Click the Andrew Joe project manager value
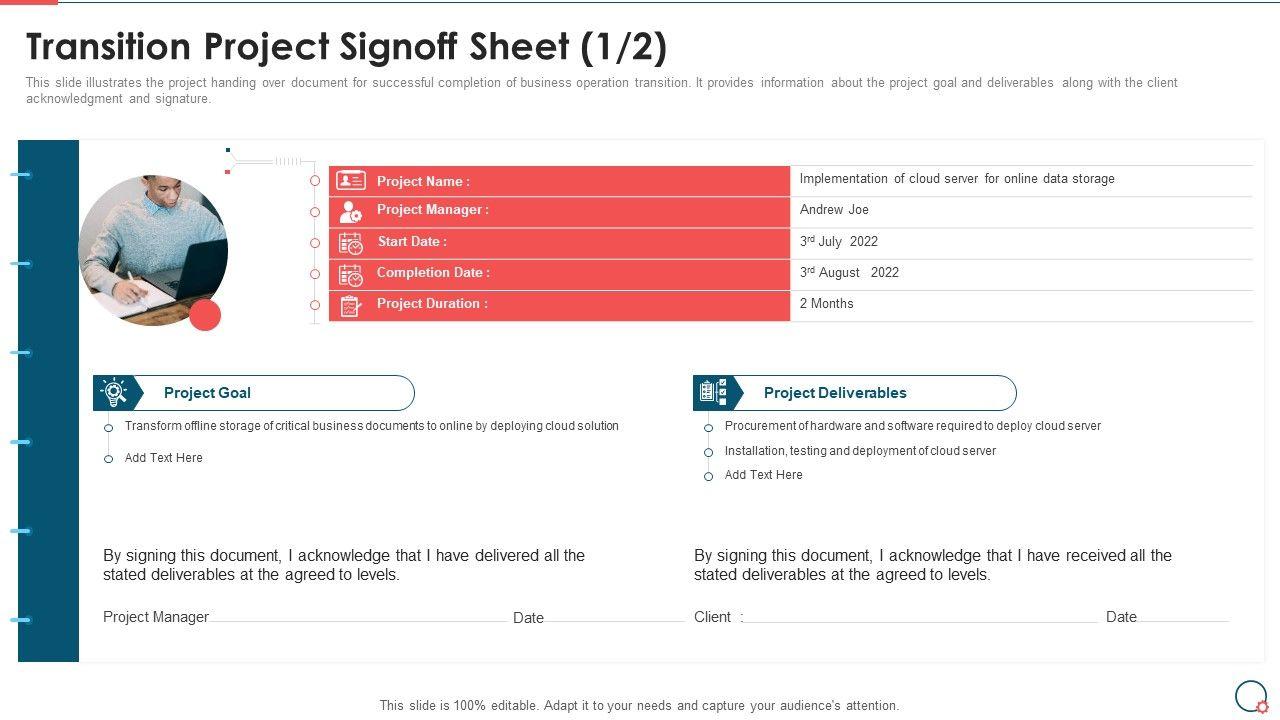This screenshot has width=1280, height=720. [x=834, y=210]
